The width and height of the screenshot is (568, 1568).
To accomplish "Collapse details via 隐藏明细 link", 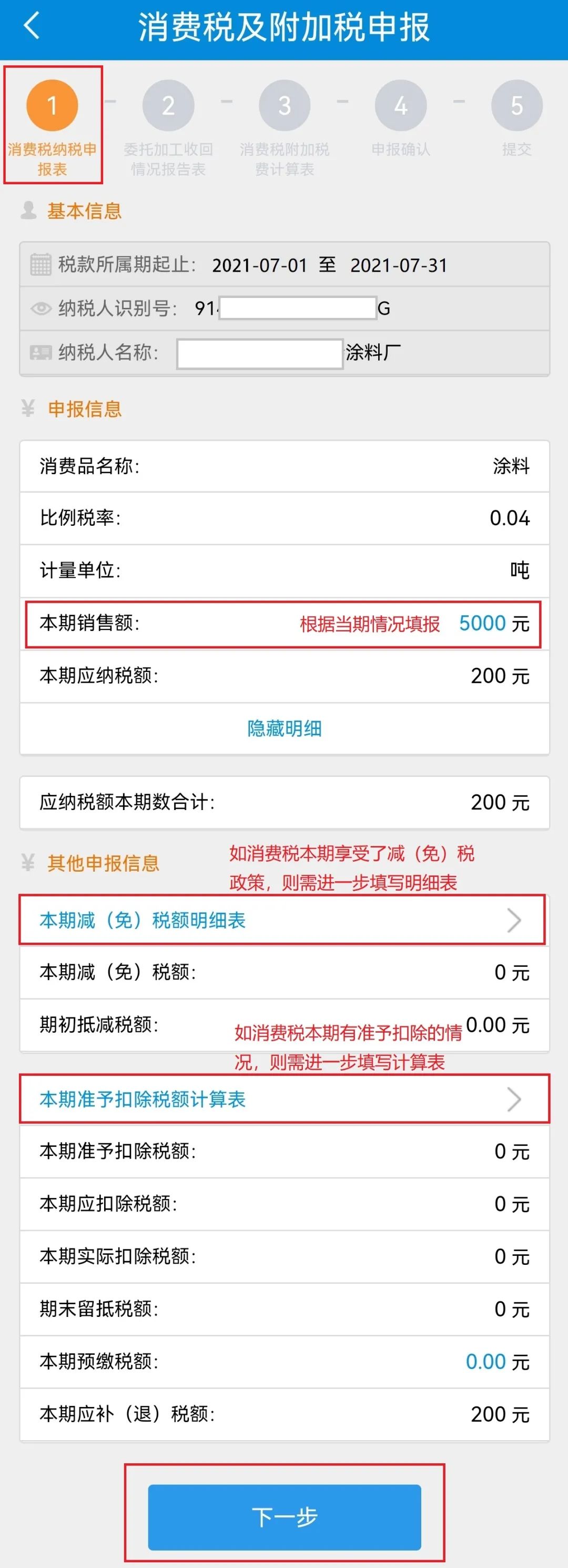I will 285,728.
